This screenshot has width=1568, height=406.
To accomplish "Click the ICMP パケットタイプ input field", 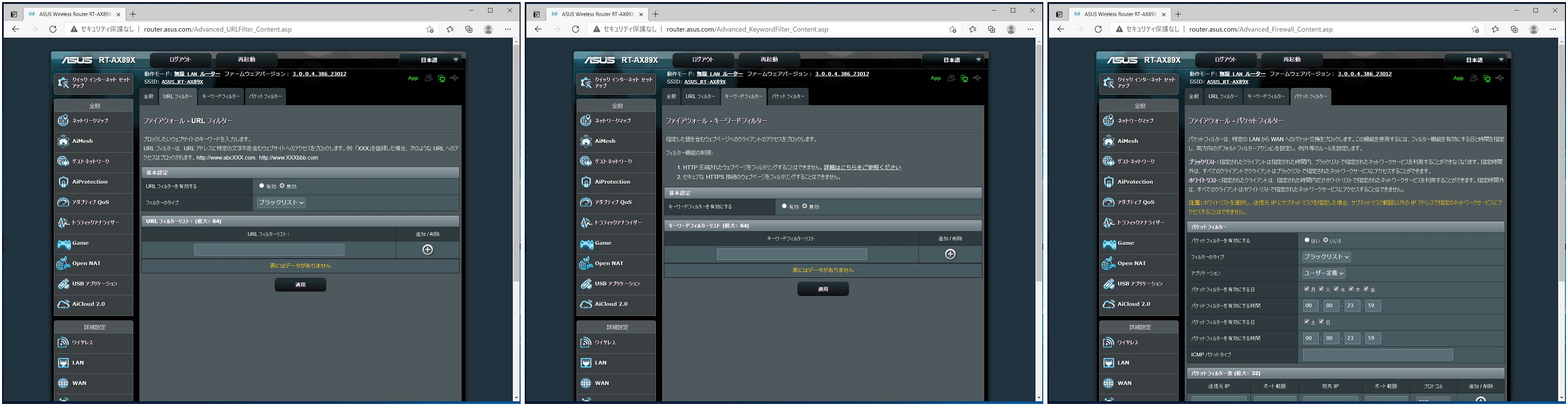I will tap(1377, 354).
